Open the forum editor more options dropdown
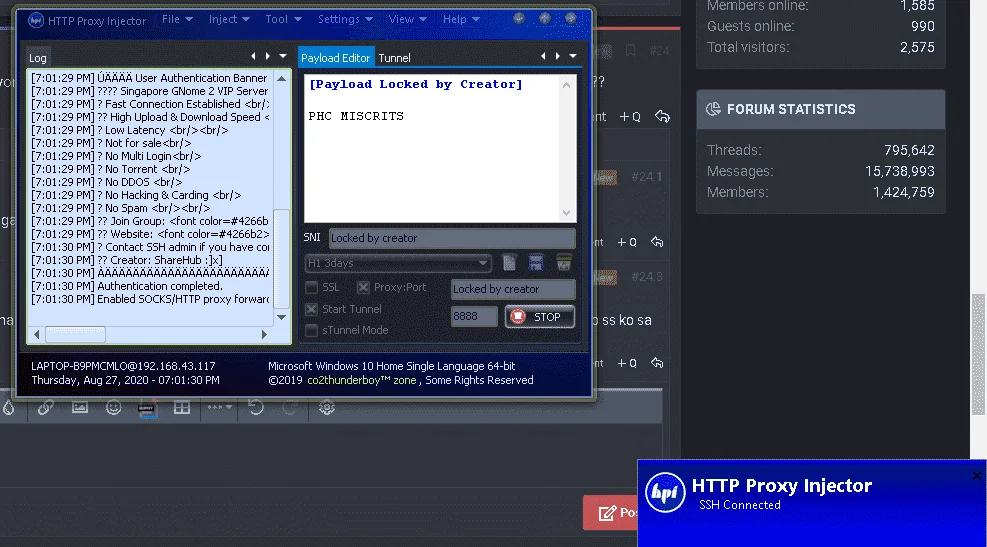The image size is (987, 547). pos(220,408)
